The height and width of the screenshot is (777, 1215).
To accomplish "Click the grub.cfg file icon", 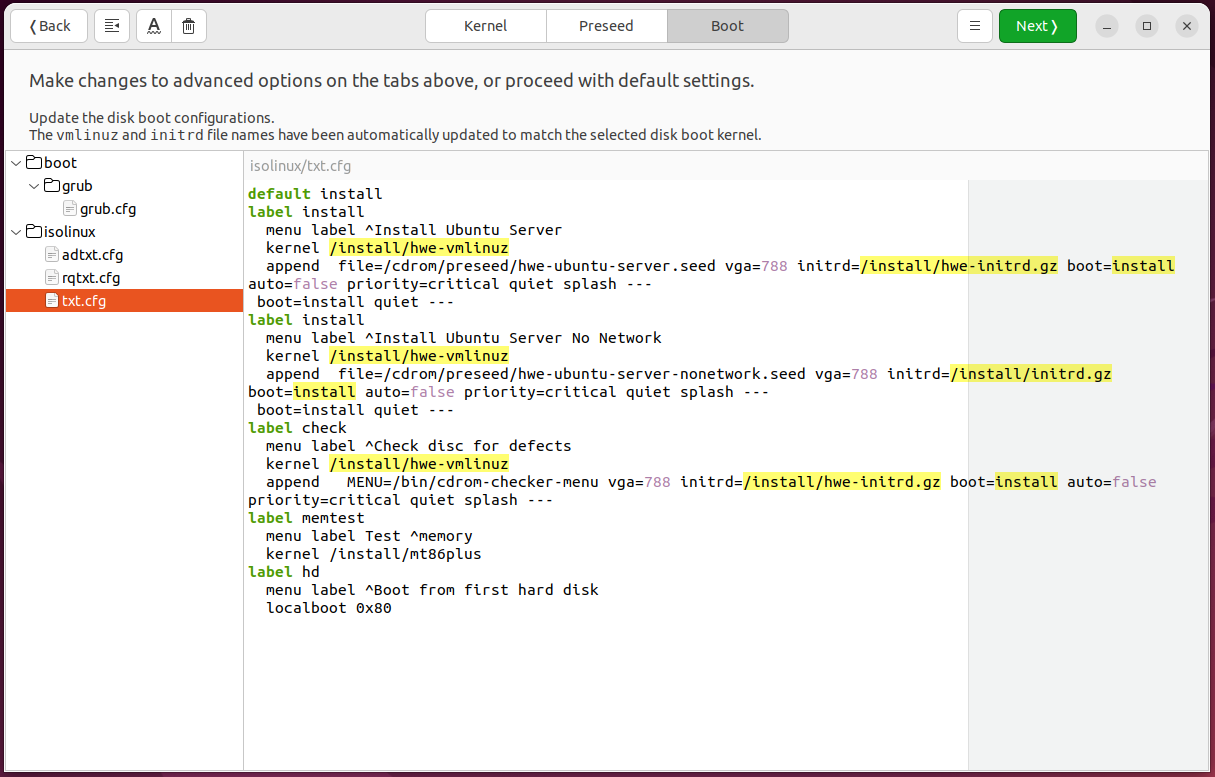I will 69,208.
